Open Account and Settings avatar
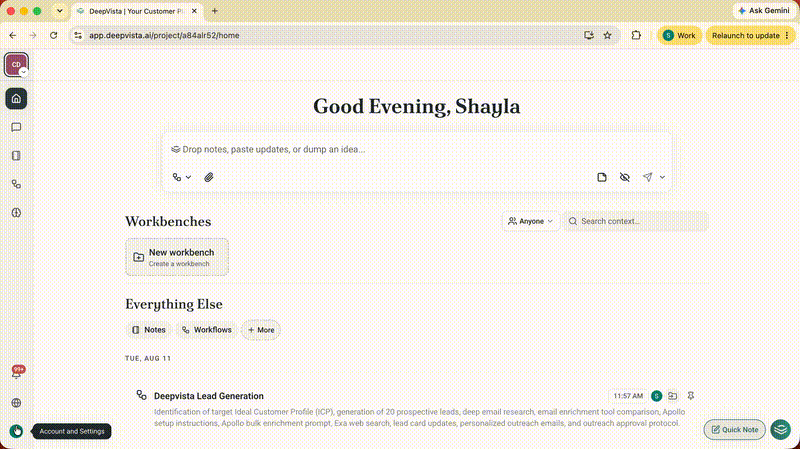 tap(16, 431)
